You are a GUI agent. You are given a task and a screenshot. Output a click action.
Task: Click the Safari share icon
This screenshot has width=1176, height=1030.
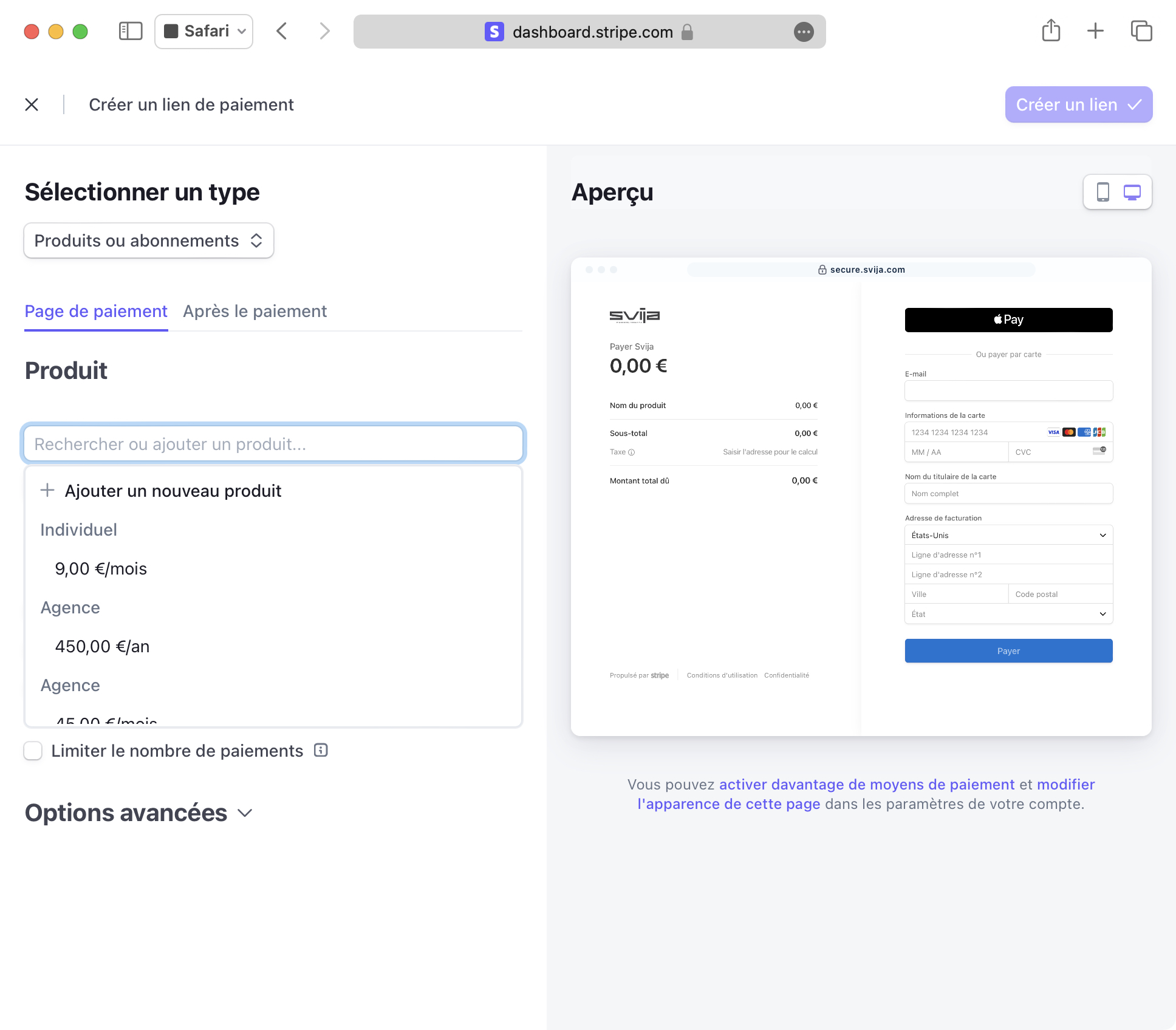pos(1051,31)
